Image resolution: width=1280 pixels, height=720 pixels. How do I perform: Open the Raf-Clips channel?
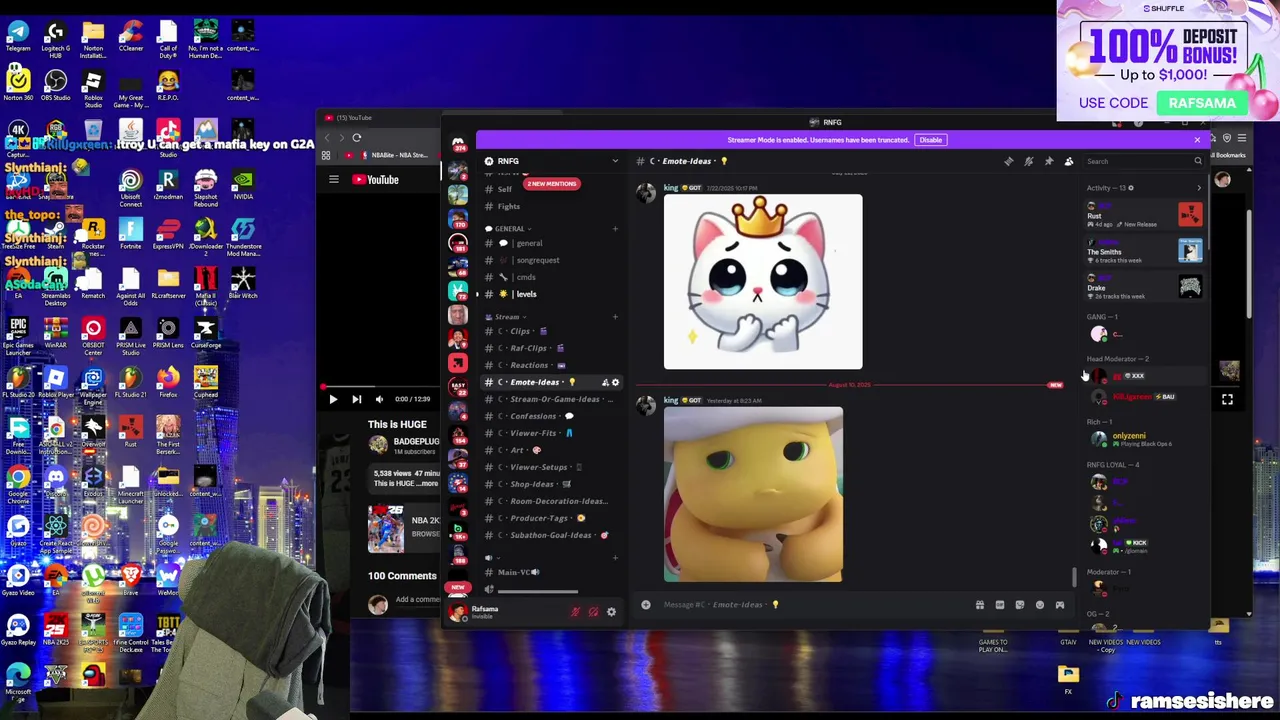pyautogui.click(x=551, y=348)
